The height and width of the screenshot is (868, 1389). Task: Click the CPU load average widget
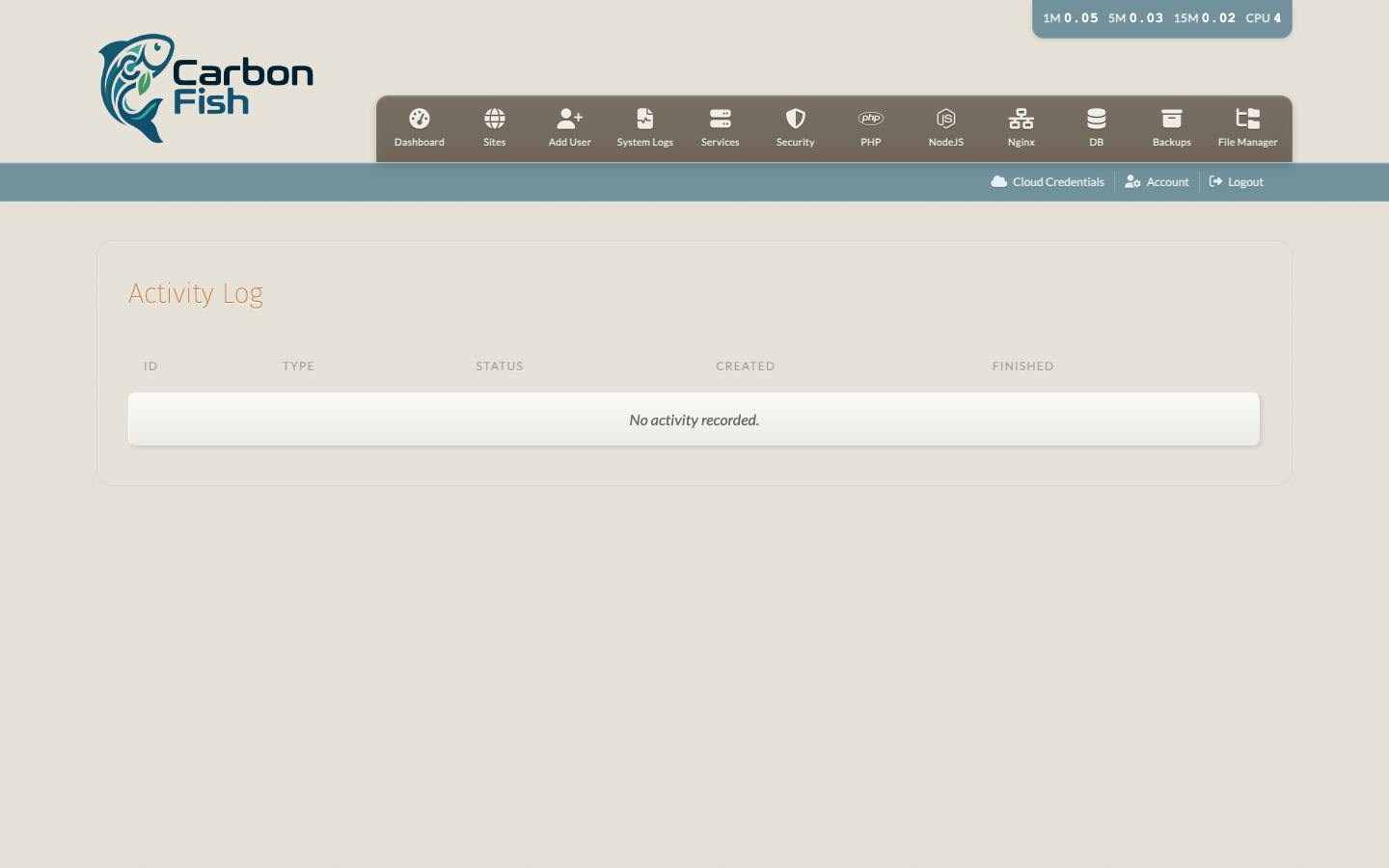[x=1161, y=18]
